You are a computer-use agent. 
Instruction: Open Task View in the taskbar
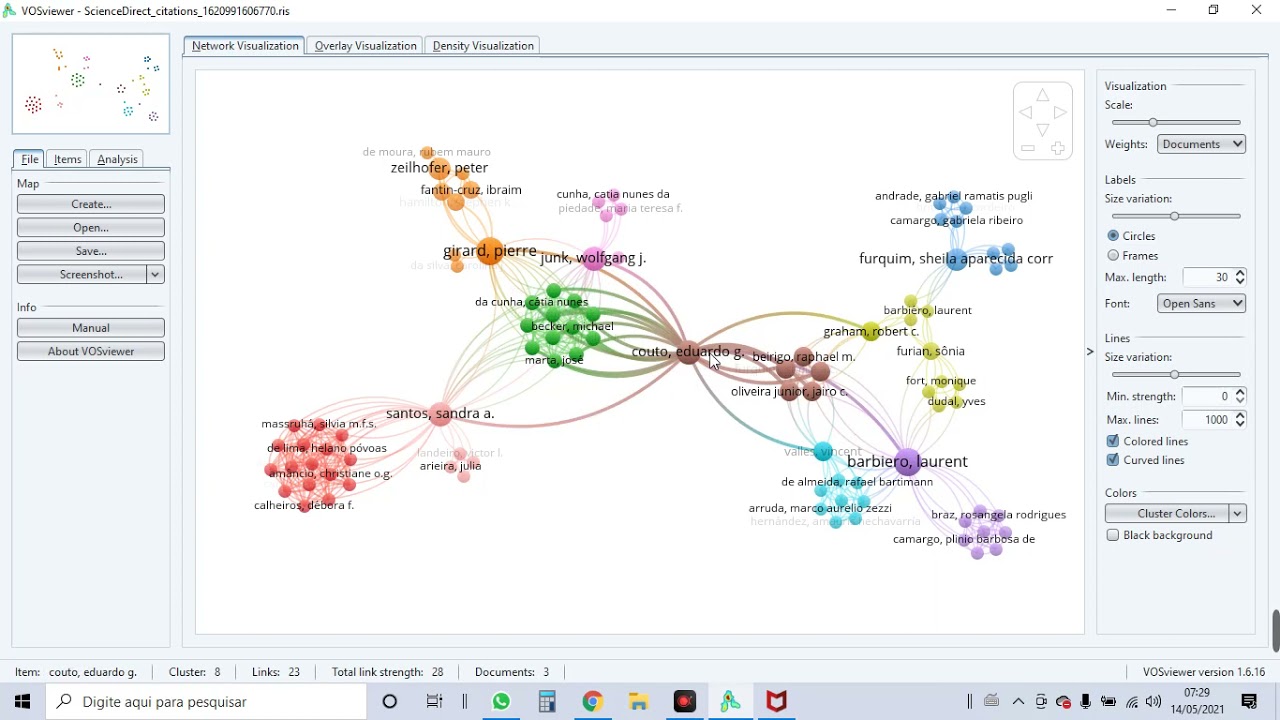tap(434, 702)
